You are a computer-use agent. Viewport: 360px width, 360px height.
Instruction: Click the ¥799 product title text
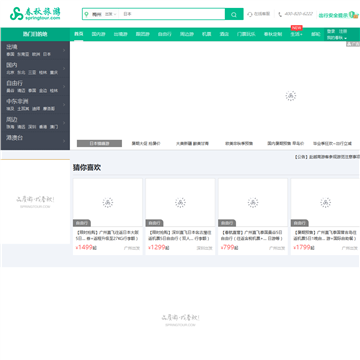coord(253,235)
